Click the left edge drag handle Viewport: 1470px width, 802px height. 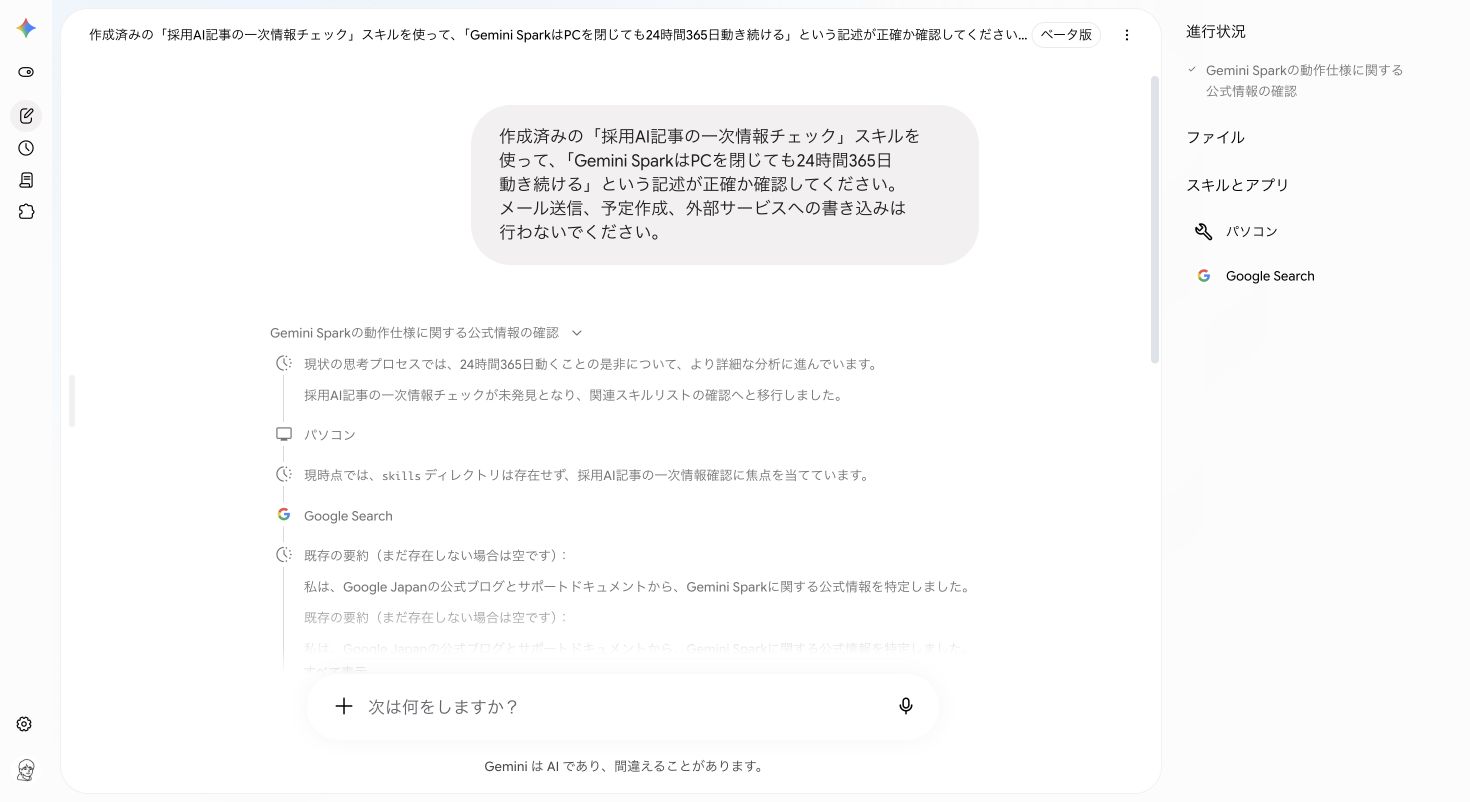coord(72,401)
